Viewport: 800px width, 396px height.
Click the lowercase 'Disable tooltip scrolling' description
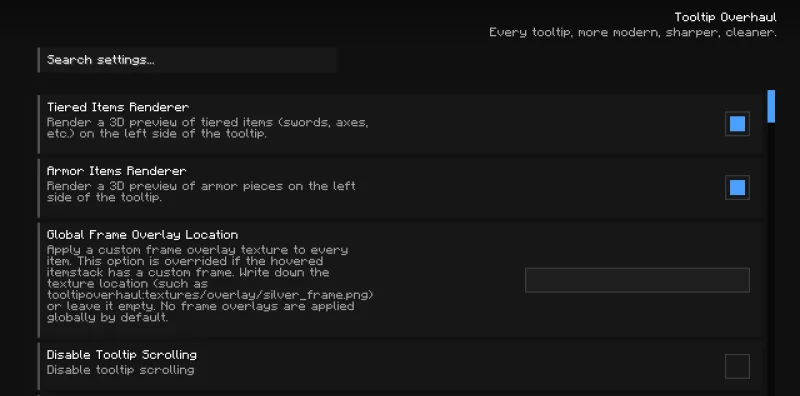(x=120, y=370)
